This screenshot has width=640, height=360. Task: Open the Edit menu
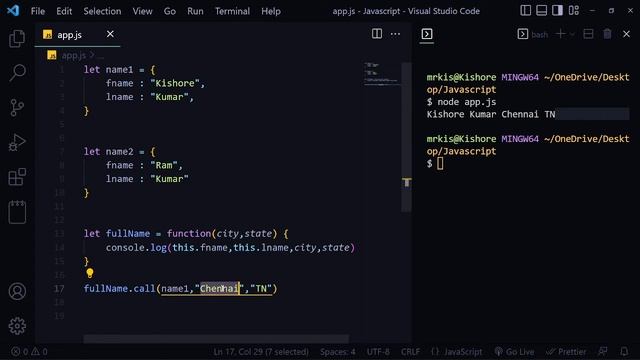64,11
